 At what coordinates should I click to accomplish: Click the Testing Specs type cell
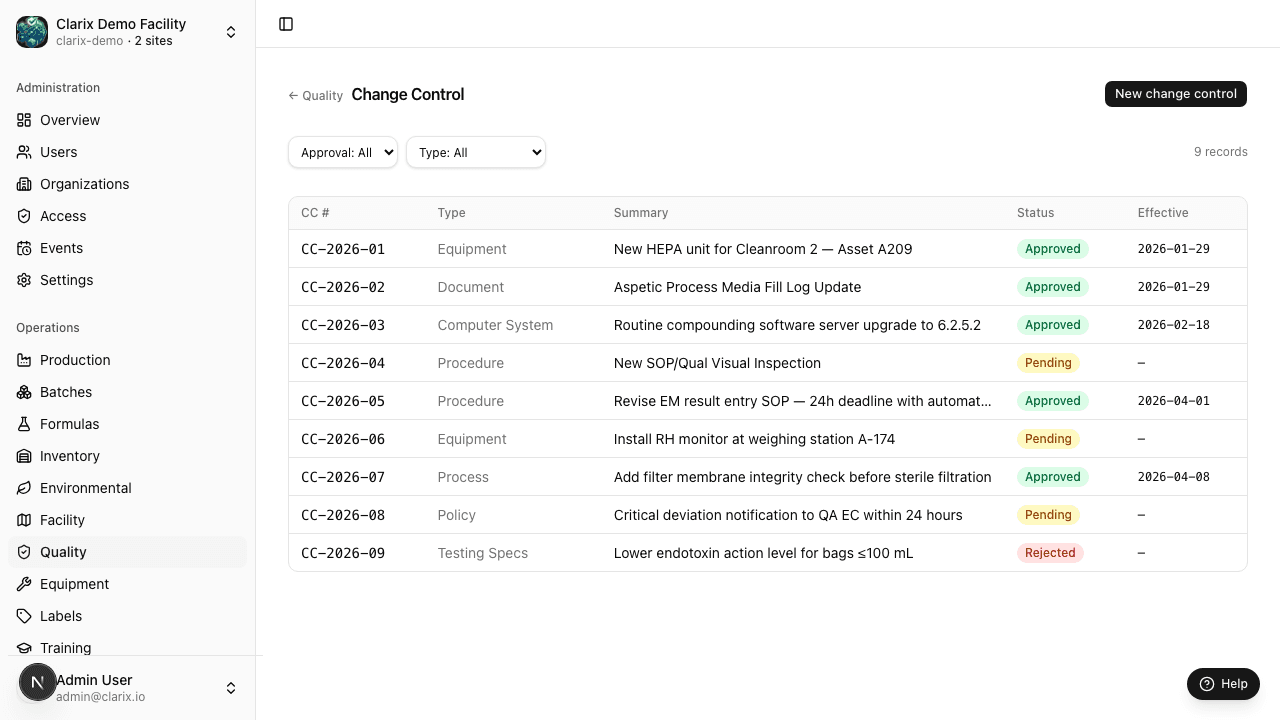pyautogui.click(x=482, y=553)
